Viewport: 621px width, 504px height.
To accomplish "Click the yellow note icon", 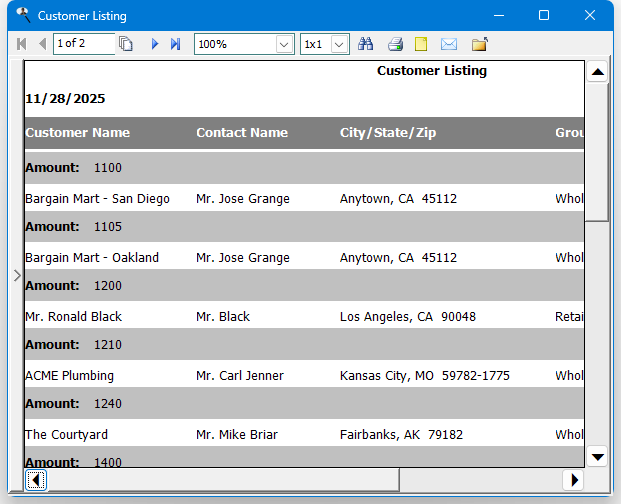I will 421,44.
